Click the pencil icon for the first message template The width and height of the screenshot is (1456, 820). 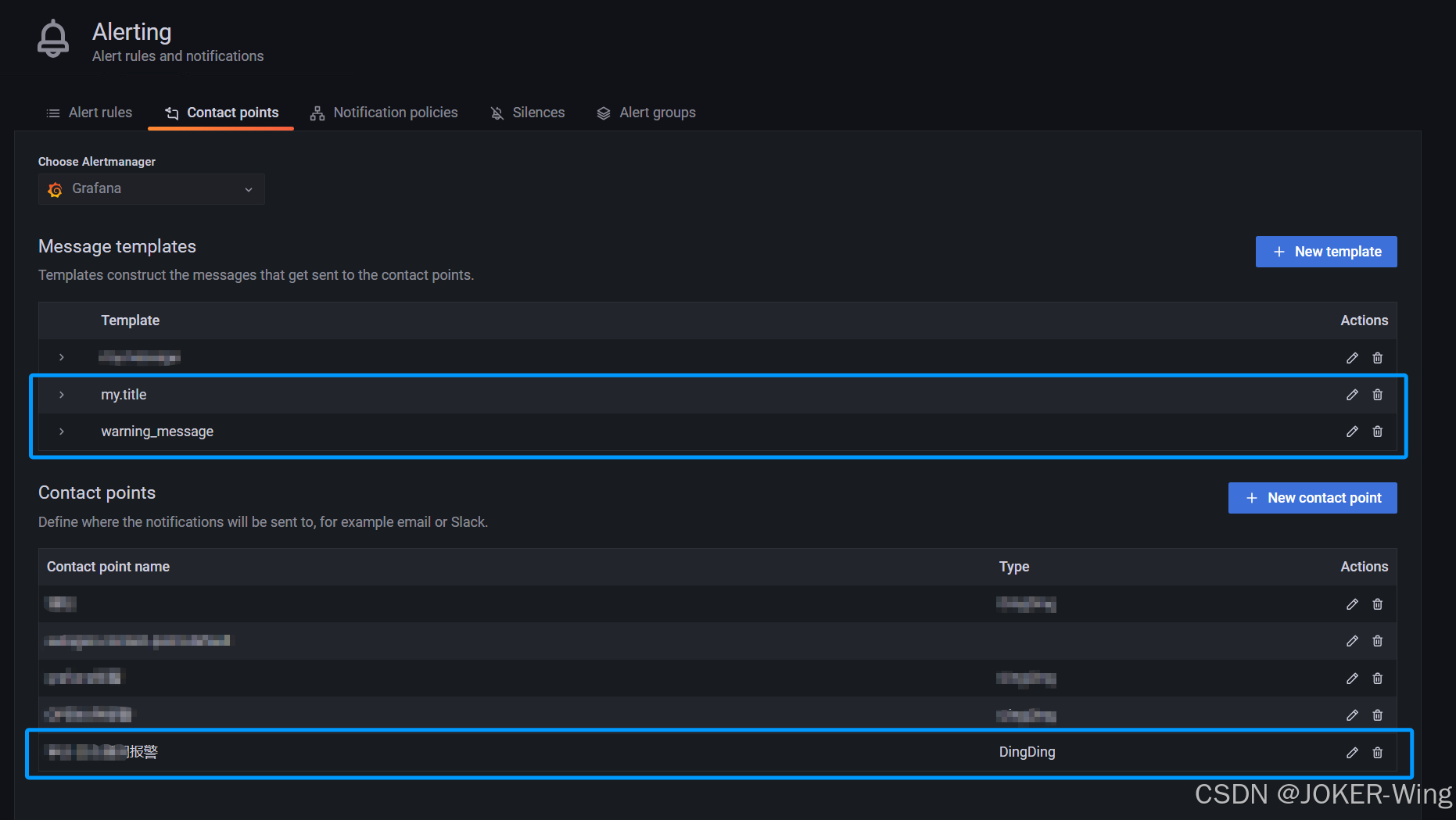point(1352,357)
